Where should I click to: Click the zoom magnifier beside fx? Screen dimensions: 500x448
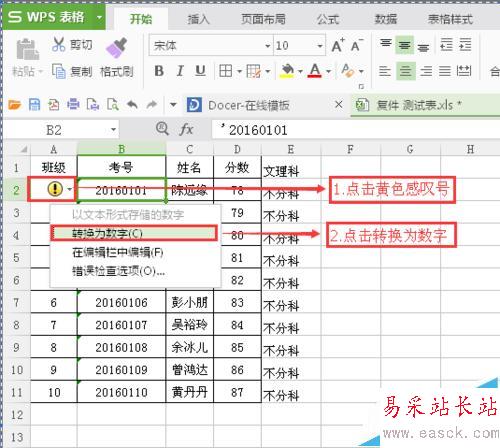[x=162, y=129]
